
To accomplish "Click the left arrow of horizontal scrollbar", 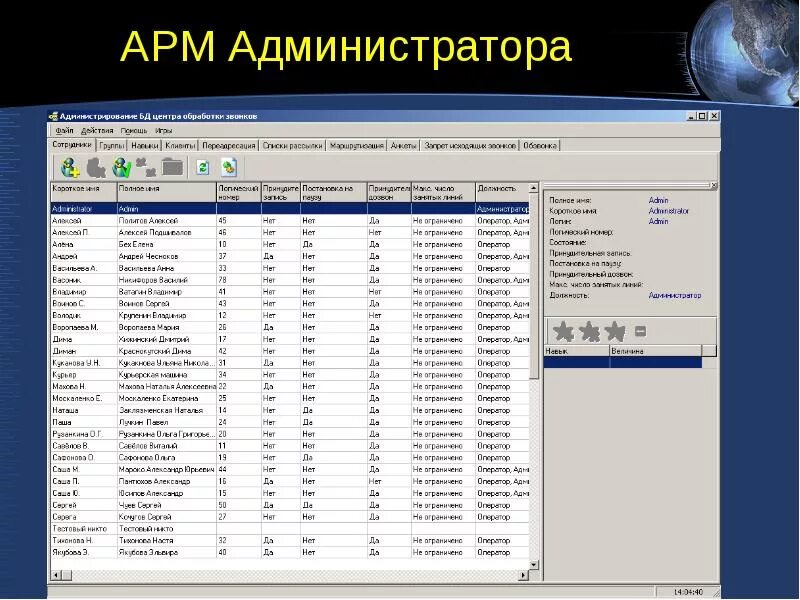I will point(56,576).
